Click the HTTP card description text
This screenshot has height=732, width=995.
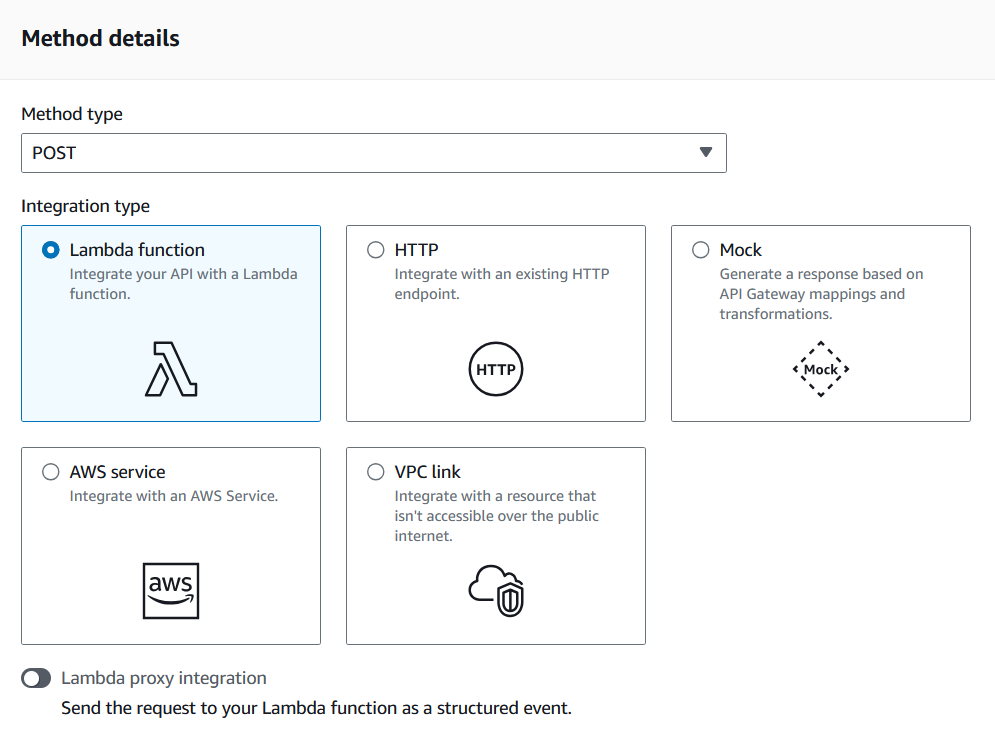502,284
